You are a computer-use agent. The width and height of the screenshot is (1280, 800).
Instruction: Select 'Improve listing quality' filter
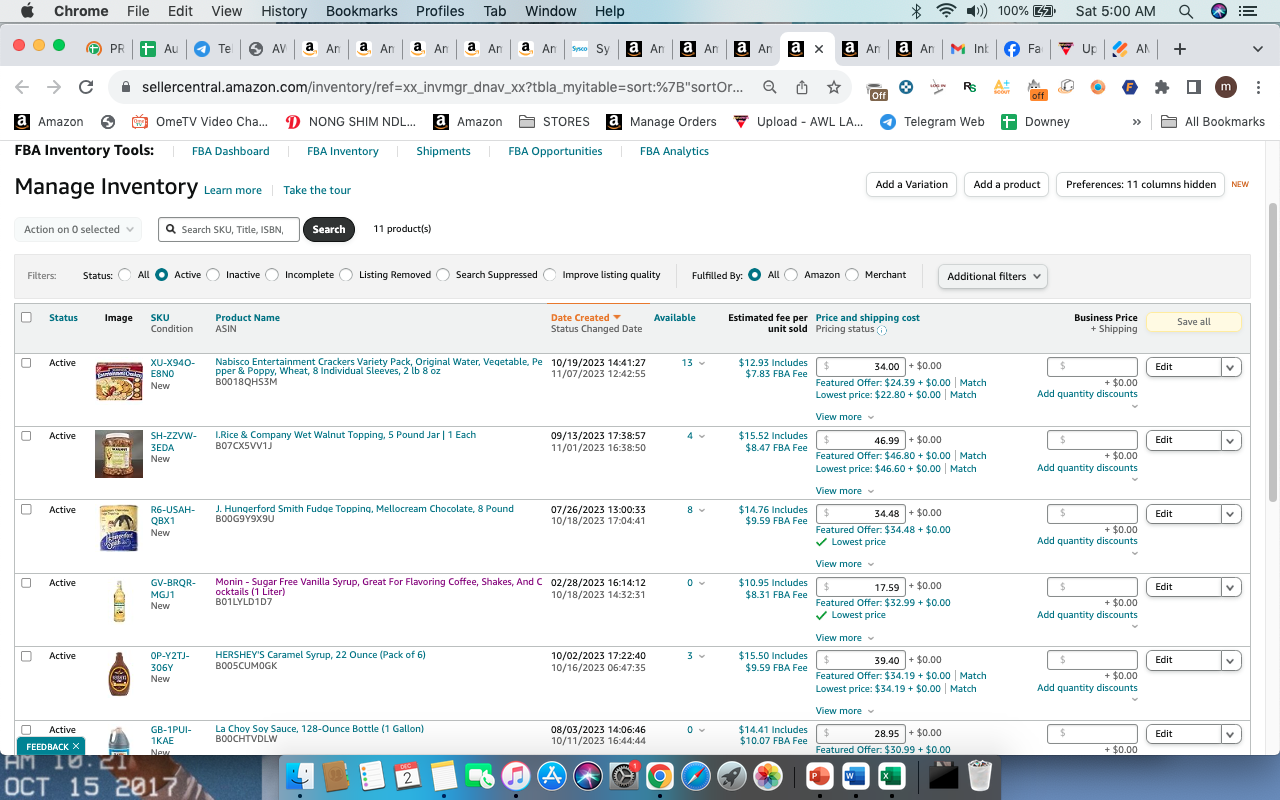pos(549,275)
